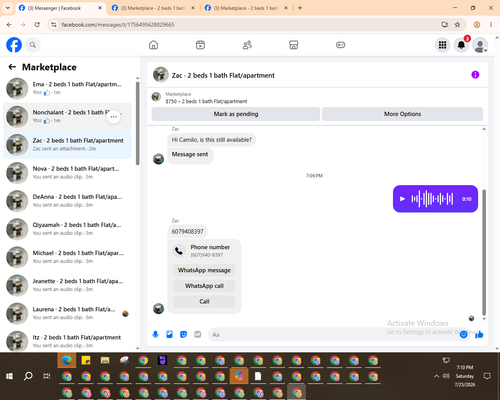Open Sticky Notes from the taskbar
Image resolution: width=500 pixels, height=400 pixels.
86,360
